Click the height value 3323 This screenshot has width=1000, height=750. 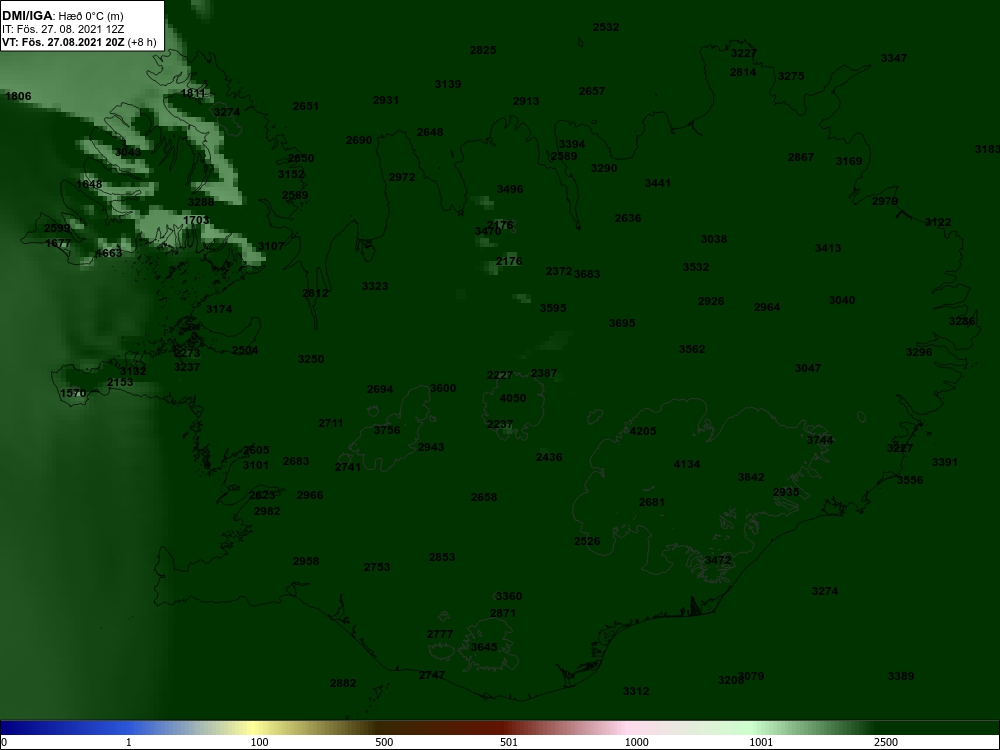tap(375, 286)
